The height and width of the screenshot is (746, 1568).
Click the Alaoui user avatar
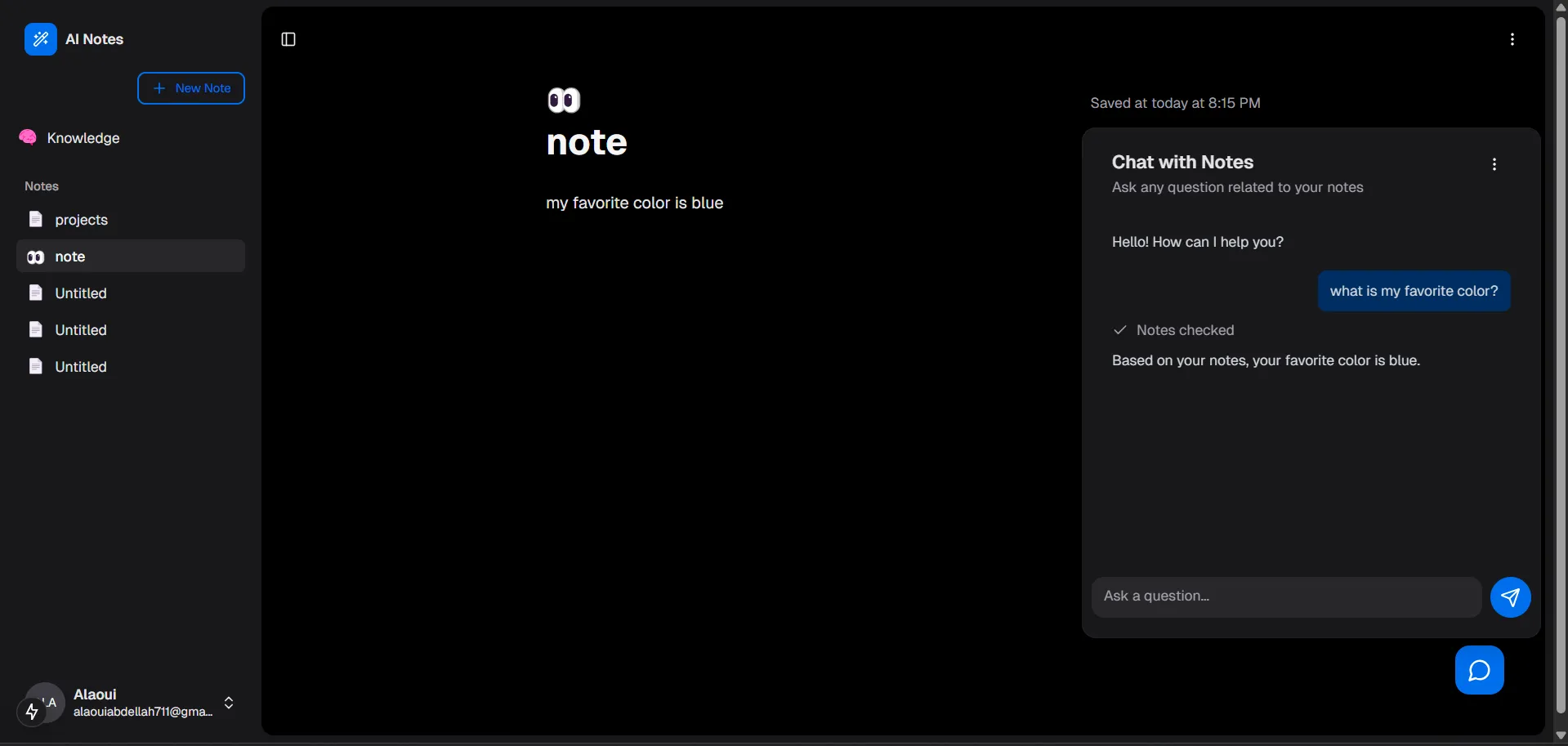(x=44, y=703)
